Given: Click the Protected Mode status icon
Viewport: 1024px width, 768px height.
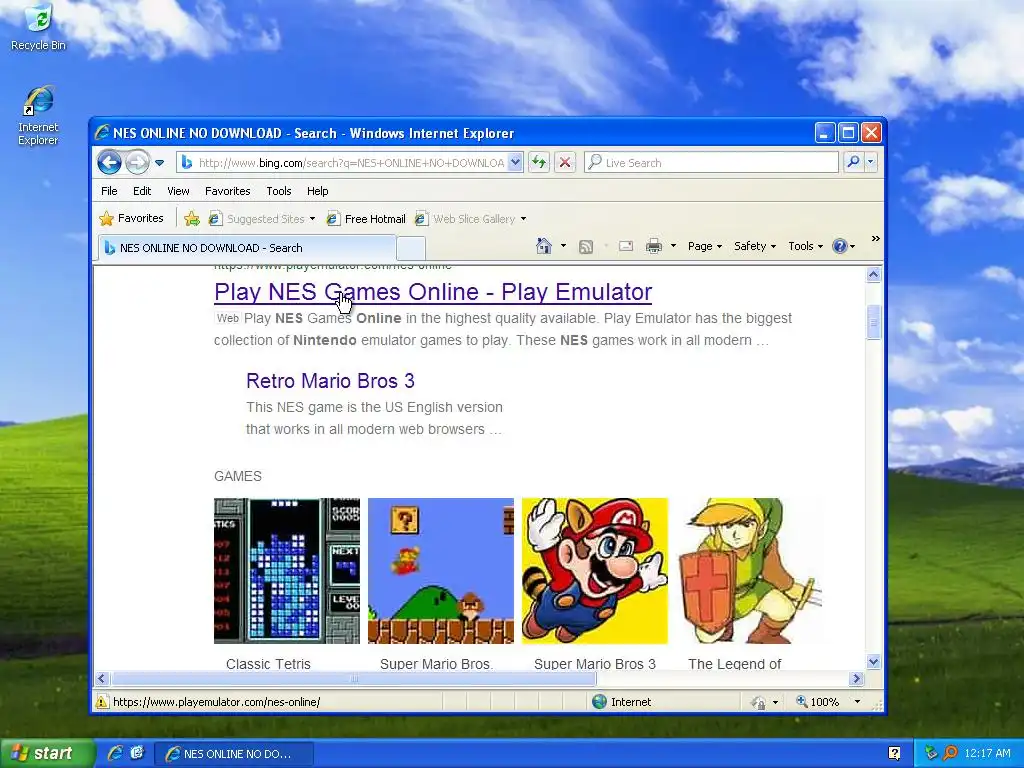Looking at the screenshot, I should [758, 702].
